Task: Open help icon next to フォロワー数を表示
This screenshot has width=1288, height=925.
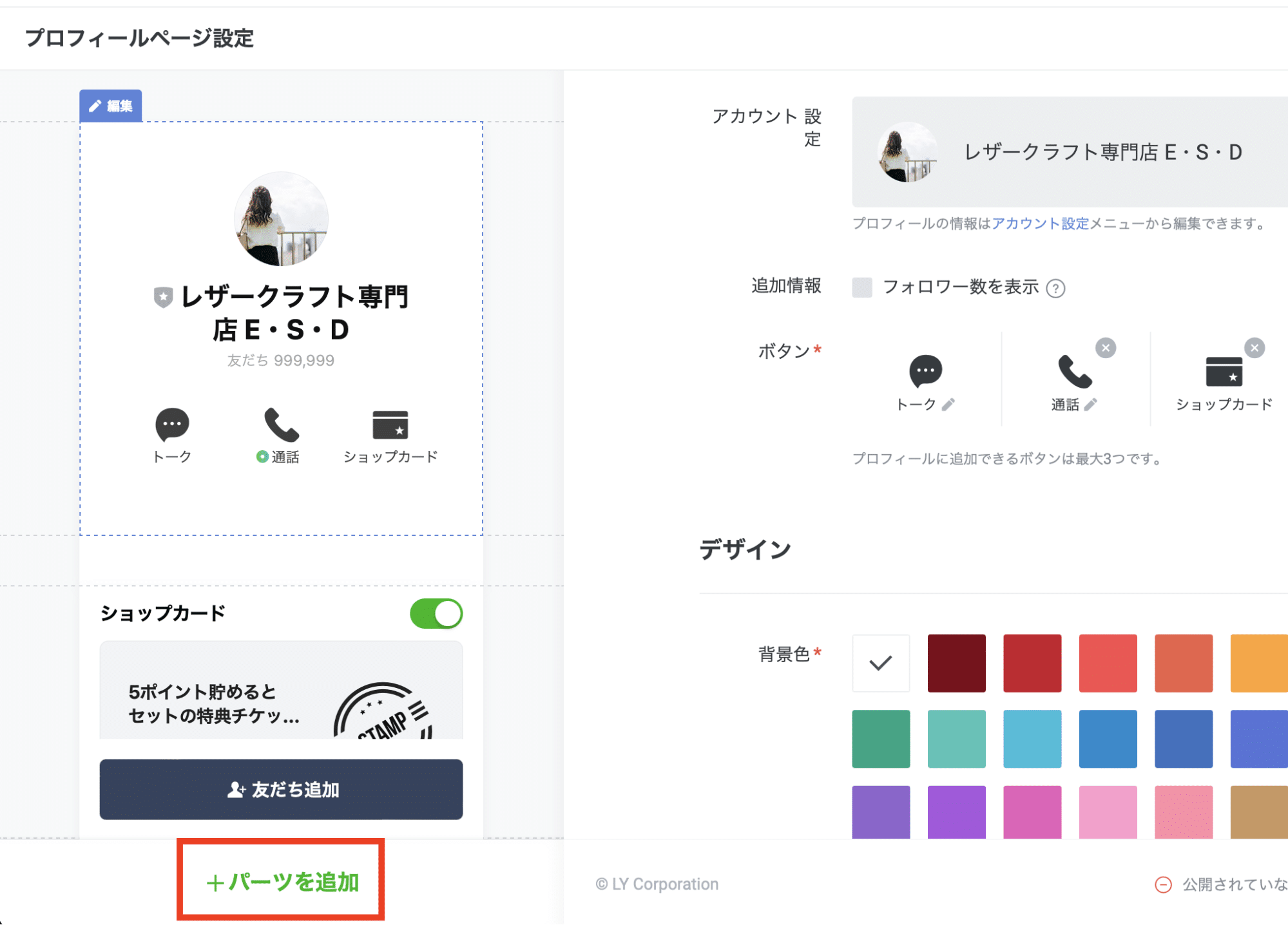Action: coord(1055,288)
